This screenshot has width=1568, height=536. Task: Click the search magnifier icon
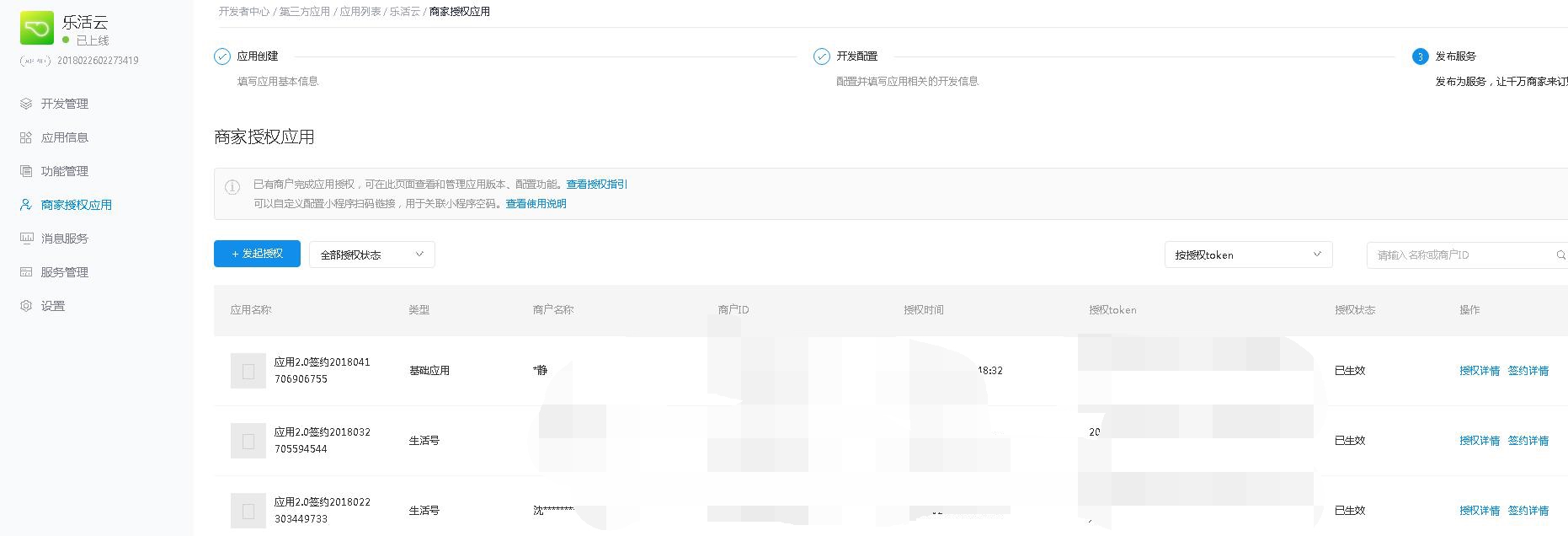(x=1561, y=255)
